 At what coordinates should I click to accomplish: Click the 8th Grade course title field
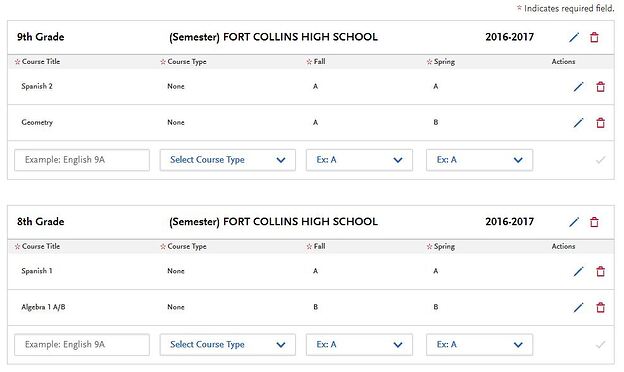coord(82,345)
